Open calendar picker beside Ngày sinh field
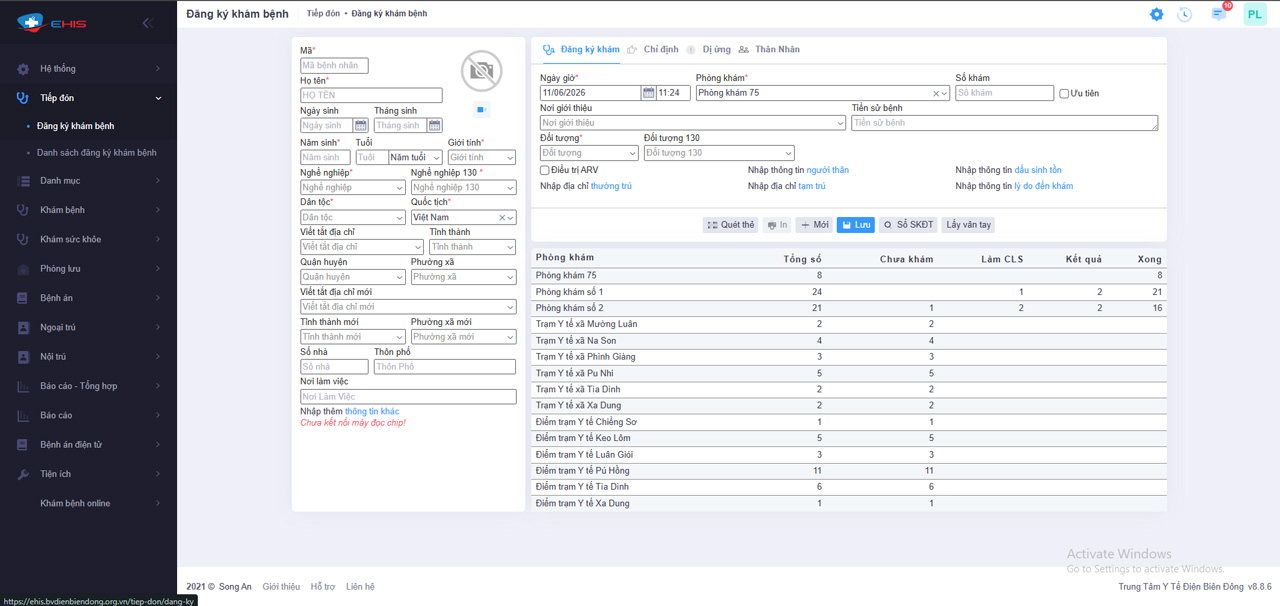This screenshot has height=606, width=1280. point(361,126)
